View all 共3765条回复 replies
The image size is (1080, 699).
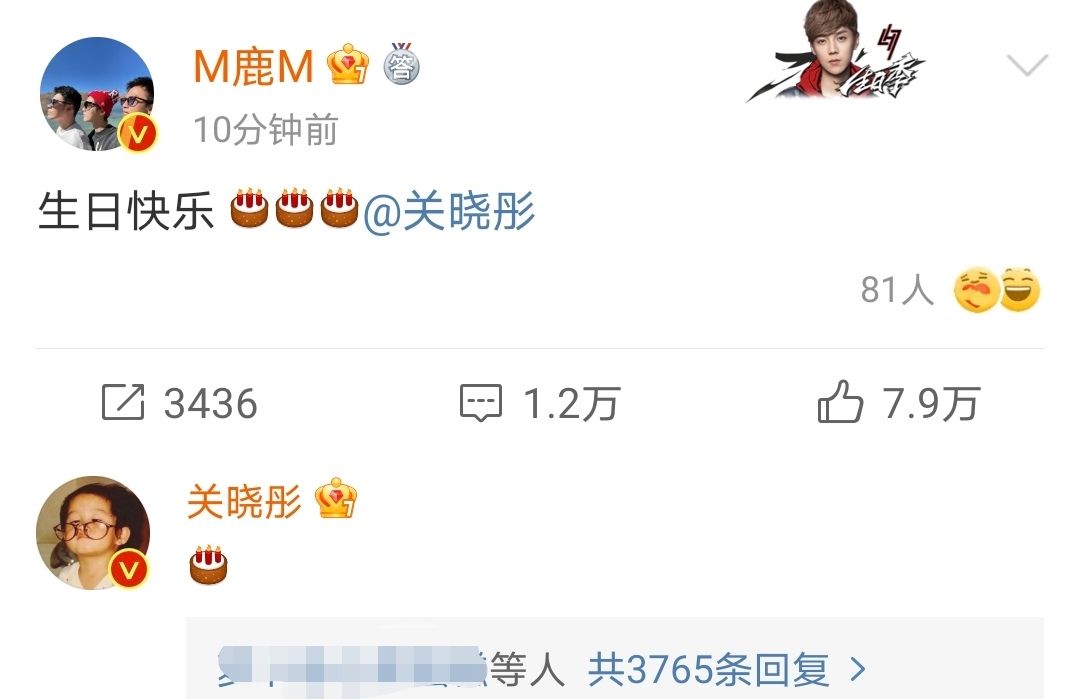point(709,669)
